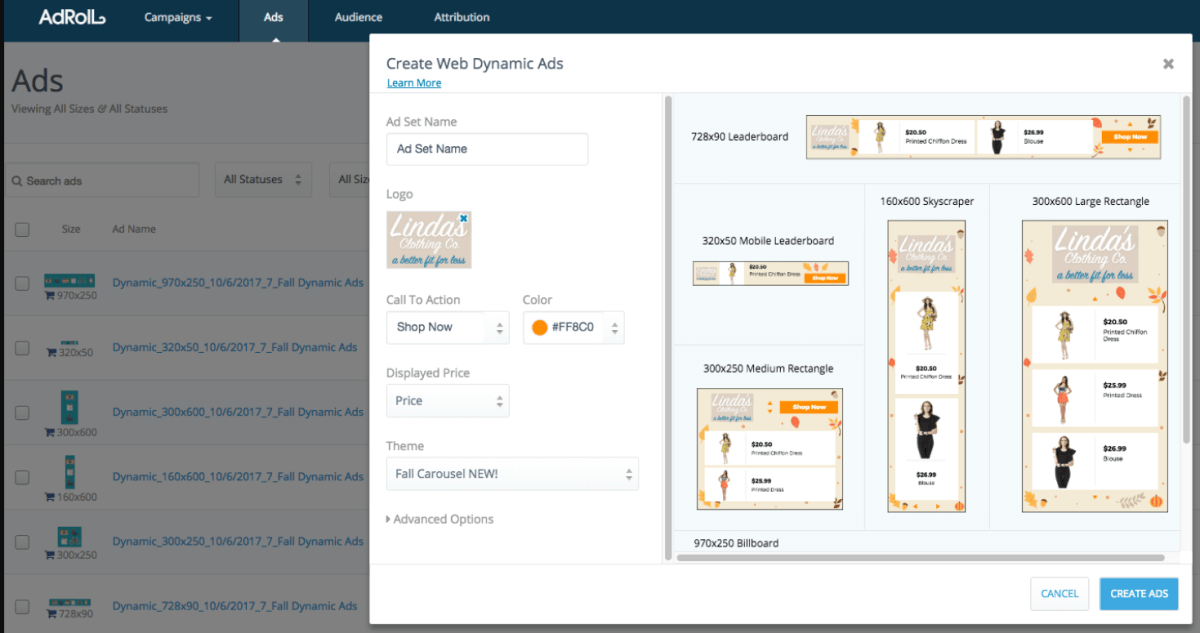Screen dimensions: 1200x633
Task: Click the orange color swatch circle
Action: 540,328
